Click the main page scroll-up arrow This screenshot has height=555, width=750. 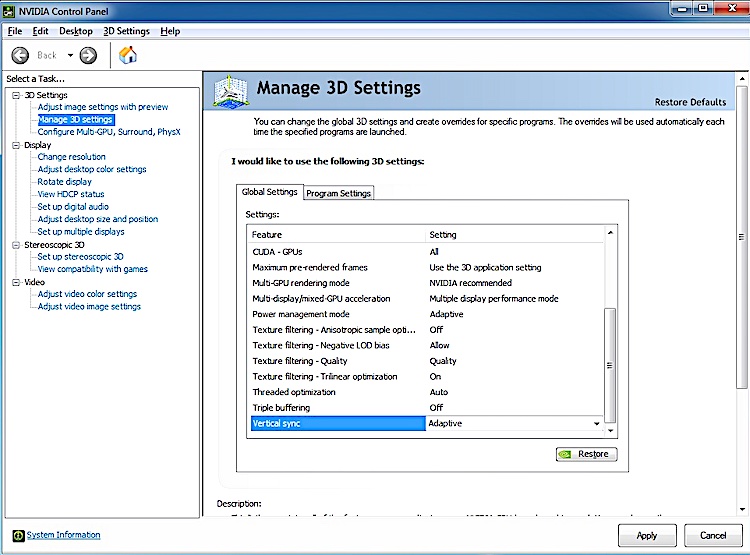(742, 79)
